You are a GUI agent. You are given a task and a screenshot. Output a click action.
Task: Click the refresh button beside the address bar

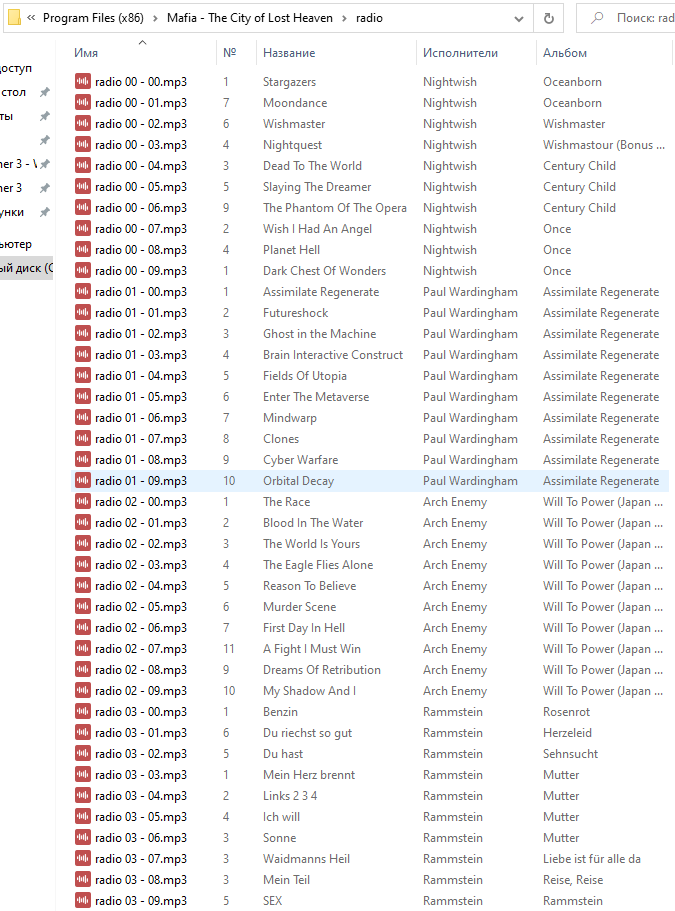(548, 18)
